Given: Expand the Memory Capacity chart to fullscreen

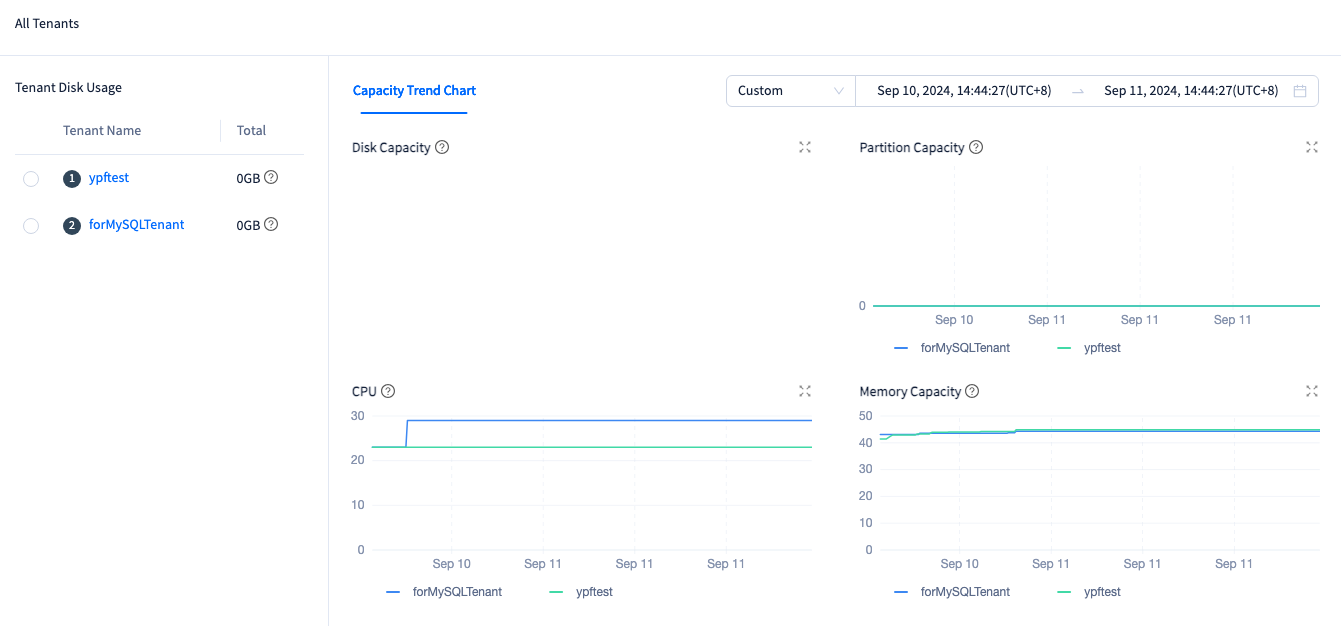Looking at the screenshot, I should point(1312,391).
